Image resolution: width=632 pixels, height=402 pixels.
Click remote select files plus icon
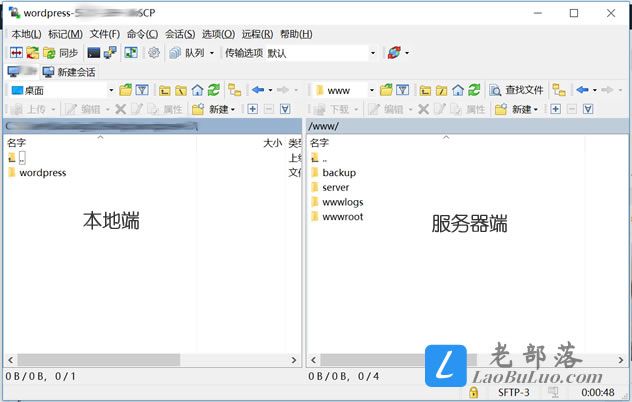click(555, 109)
